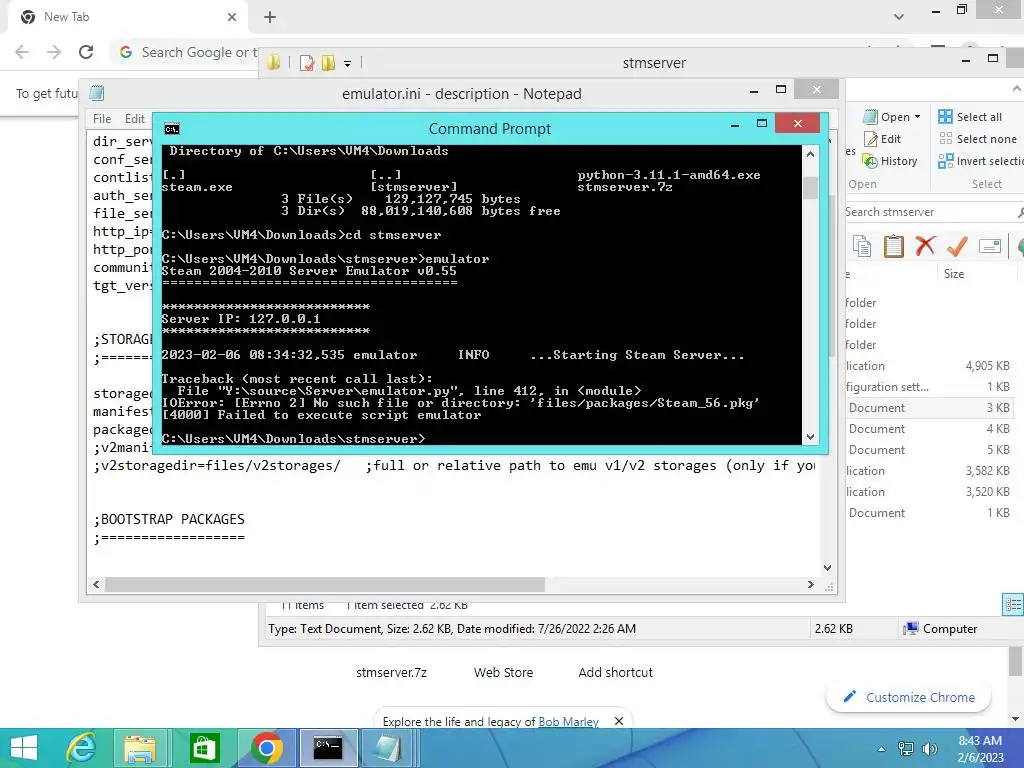
Task: Collapse the Explorer ribbon chevron
Action: click(1017, 88)
